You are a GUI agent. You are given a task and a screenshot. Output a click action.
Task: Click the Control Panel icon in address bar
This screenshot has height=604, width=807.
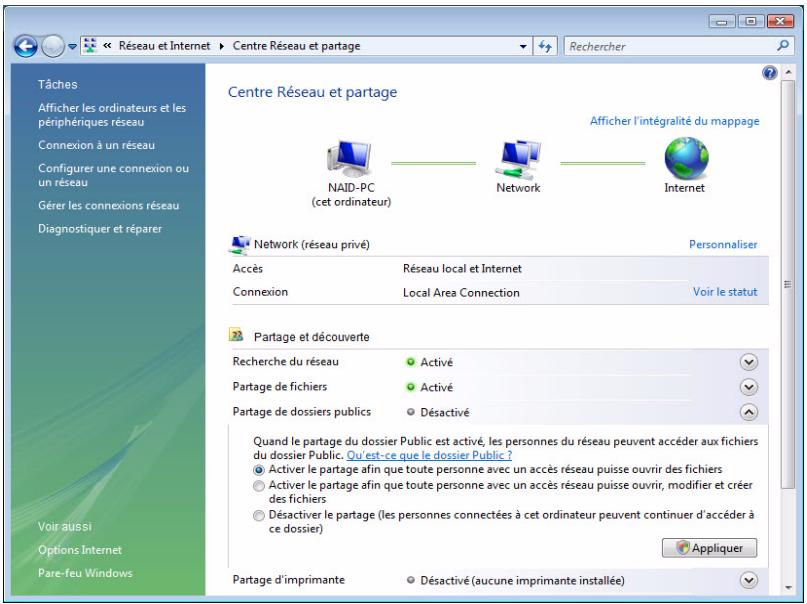point(91,46)
